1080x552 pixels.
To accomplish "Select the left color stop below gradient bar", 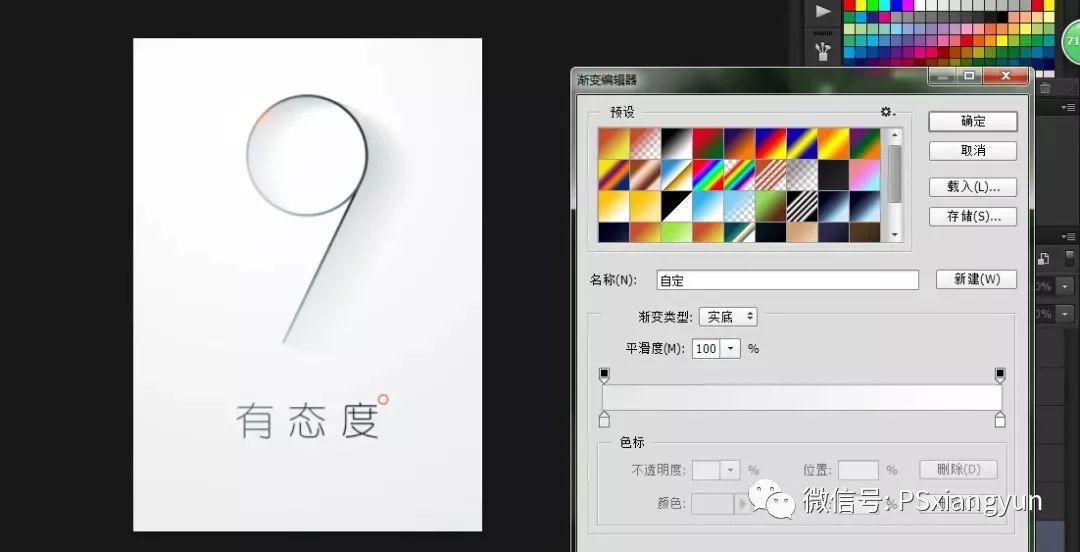I will [x=604, y=420].
